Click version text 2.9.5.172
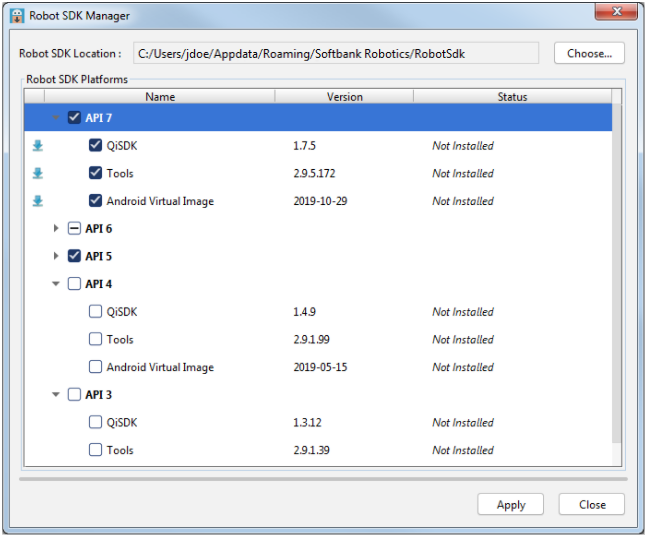The height and width of the screenshot is (535, 645). point(314,173)
